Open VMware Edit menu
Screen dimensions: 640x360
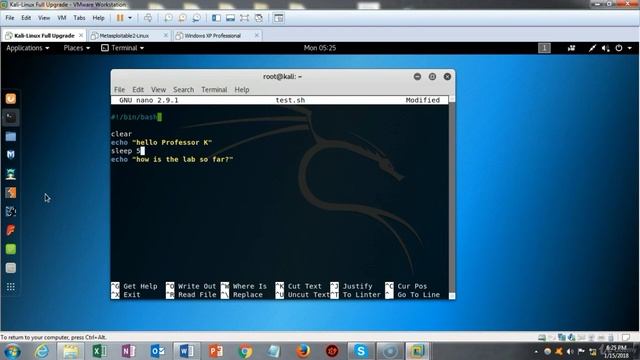(26, 18)
